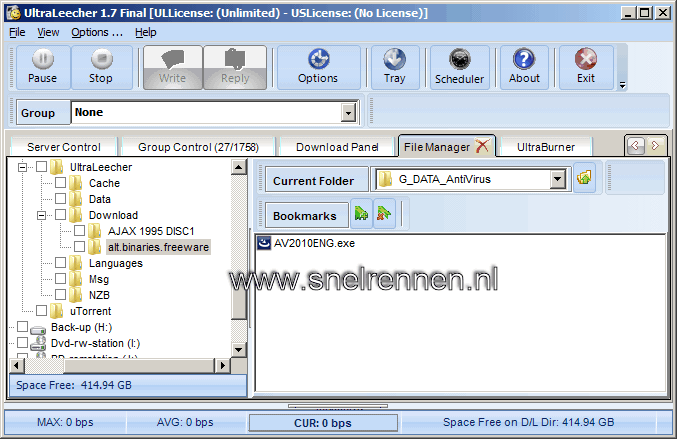
Task: Switch to Group Control (27/1758) tab
Action: coord(198,147)
